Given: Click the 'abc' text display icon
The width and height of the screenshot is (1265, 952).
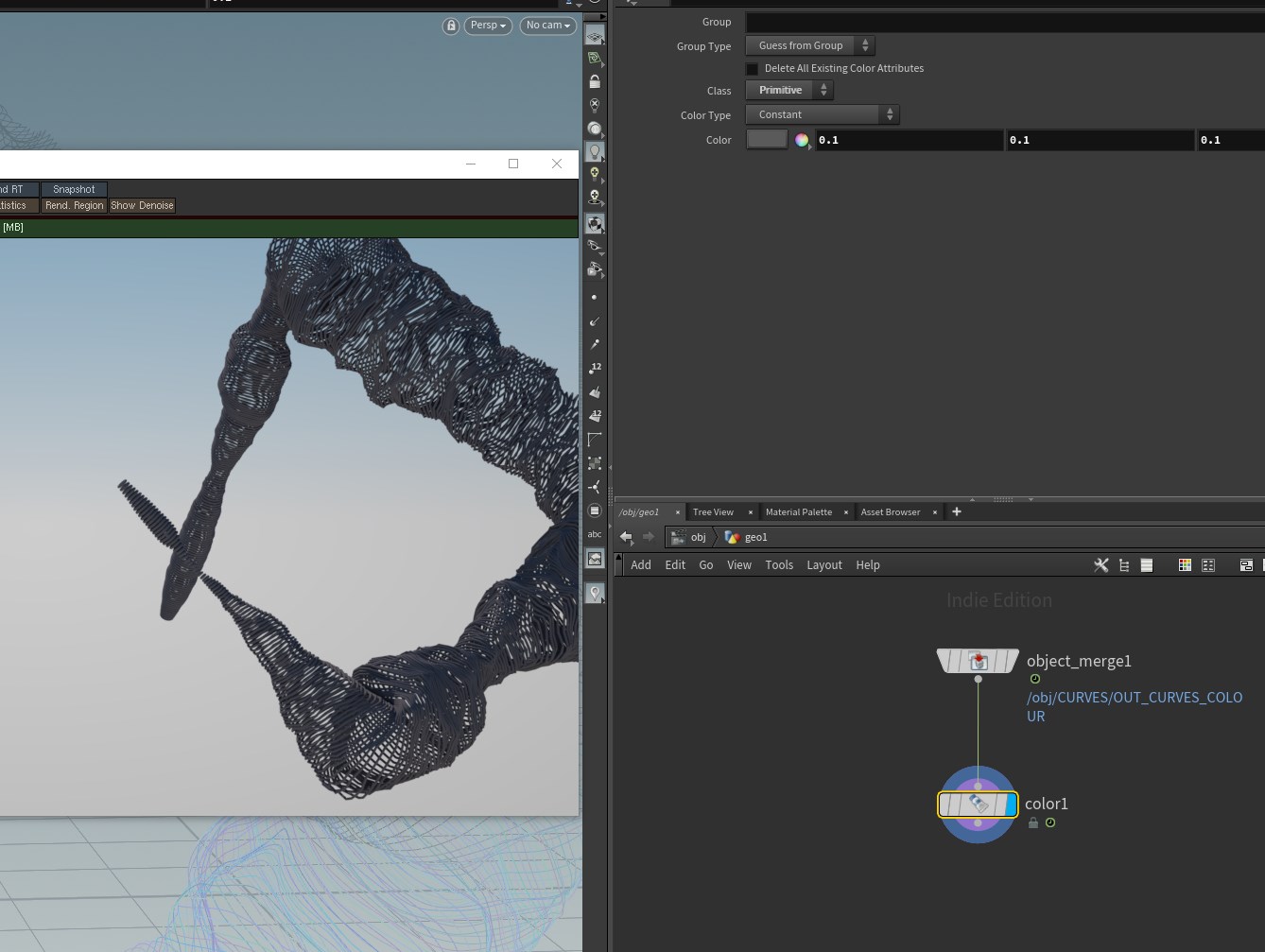Looking at the screenshot, I should (x=595, y=534).
